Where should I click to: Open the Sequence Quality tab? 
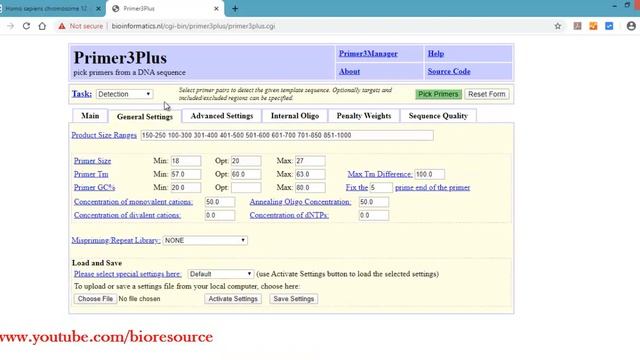tap(438, 116)
